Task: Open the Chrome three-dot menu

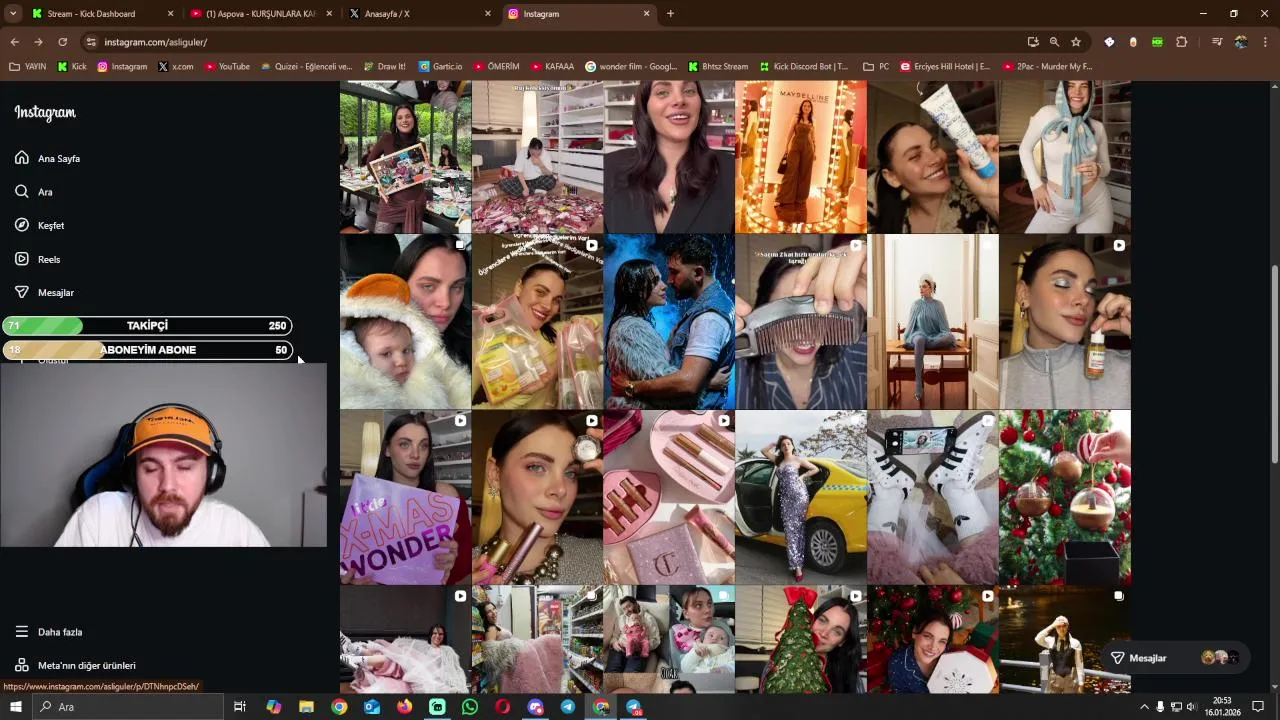Action: 1265,42
